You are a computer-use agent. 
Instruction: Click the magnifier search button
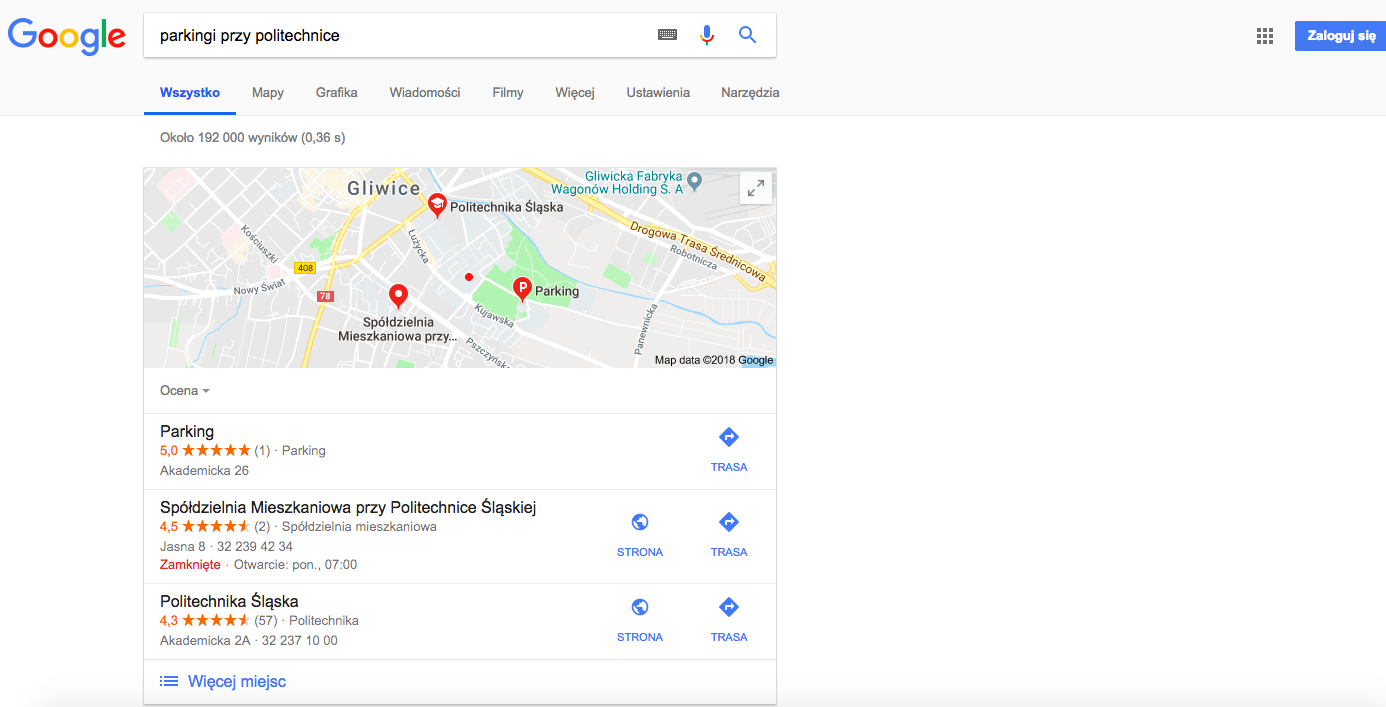coord(747,35)
